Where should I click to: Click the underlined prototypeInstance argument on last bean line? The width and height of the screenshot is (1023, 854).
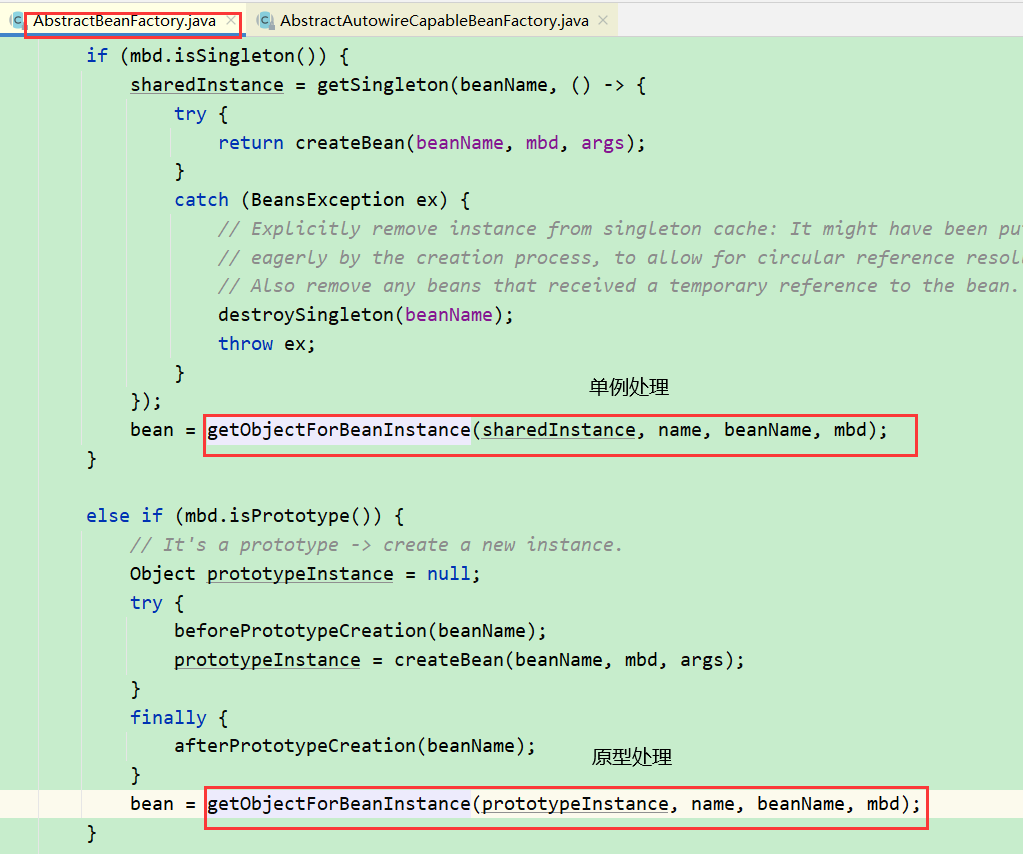[575, 804]
